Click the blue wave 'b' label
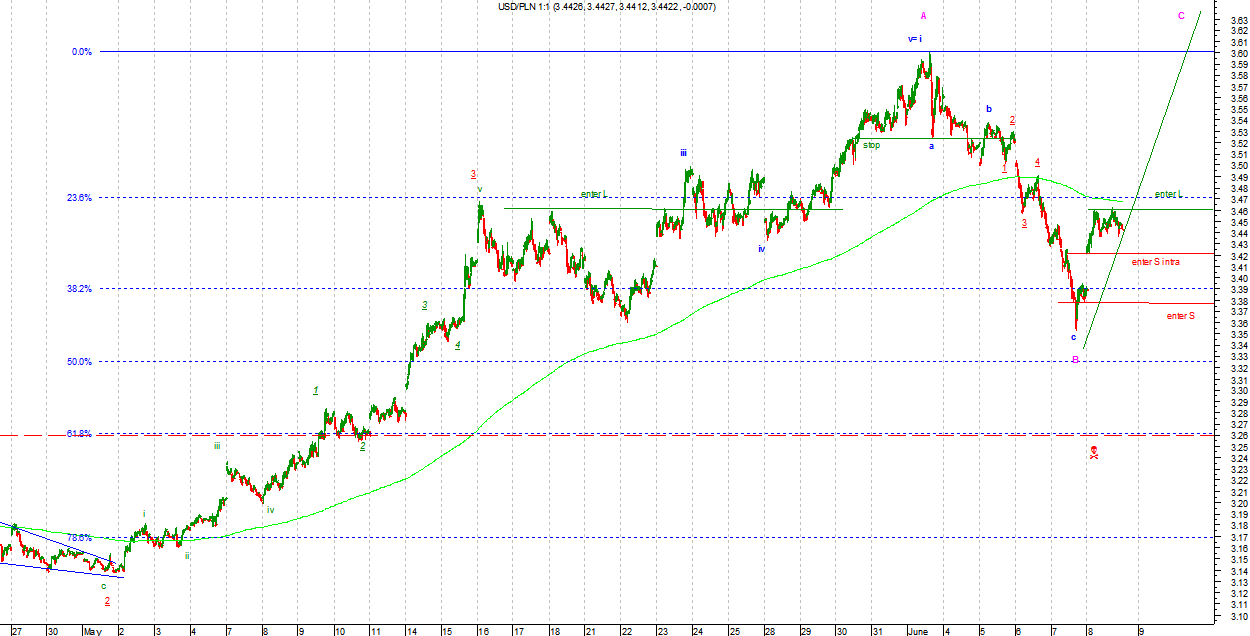 [988, 109]
